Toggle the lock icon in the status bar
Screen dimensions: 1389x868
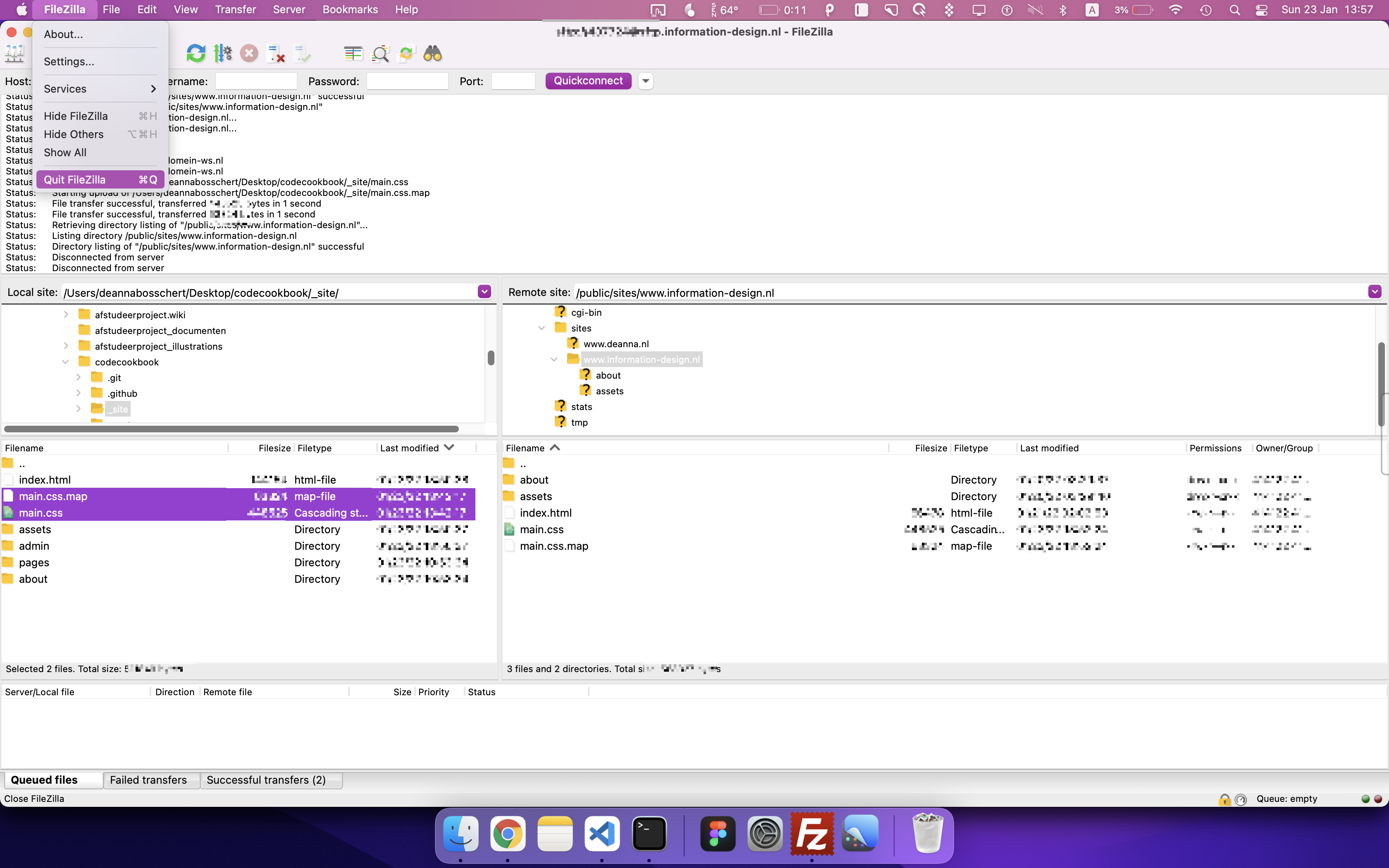click(x=1224, y=799)
